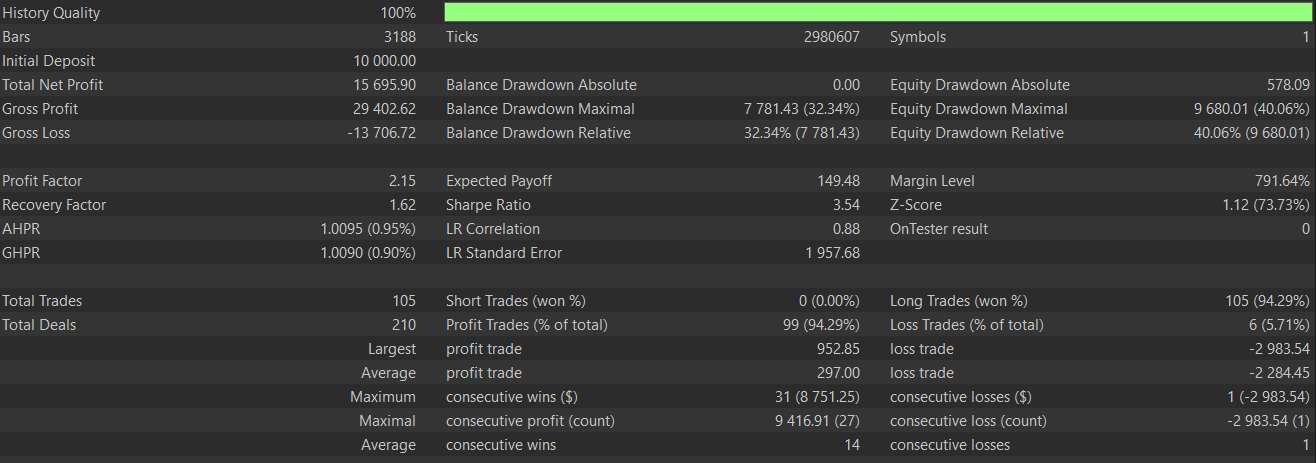Screen dimensions: 1316x463
Task: Click the Margin Level value 791.64%
Action: [1281, 181]
